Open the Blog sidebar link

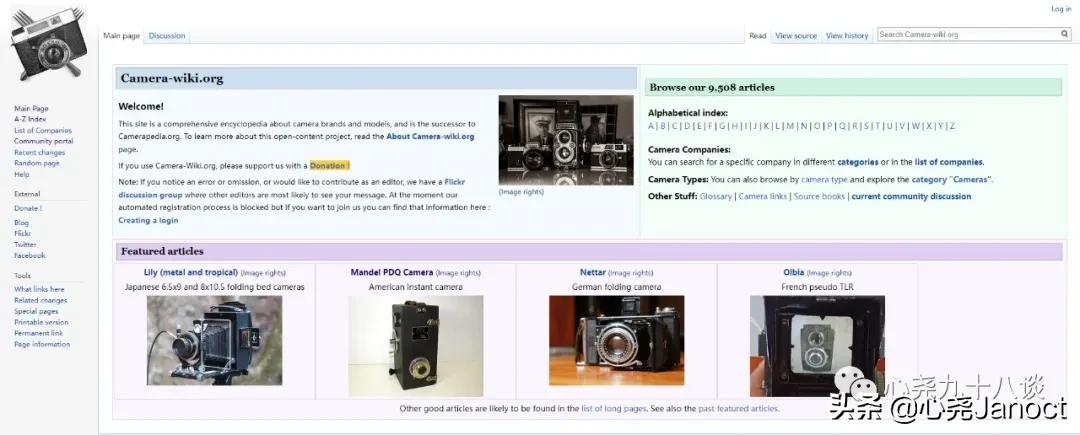pyautogui.click(x=21, y=222)
